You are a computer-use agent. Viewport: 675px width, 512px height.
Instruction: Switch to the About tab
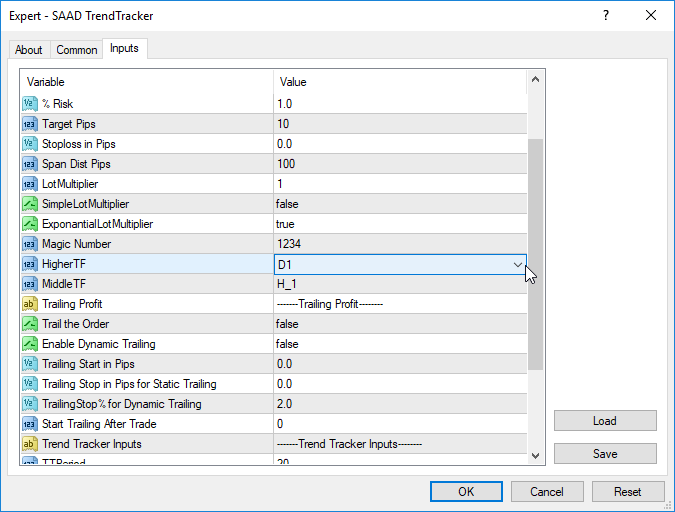(x=29, y=50)
